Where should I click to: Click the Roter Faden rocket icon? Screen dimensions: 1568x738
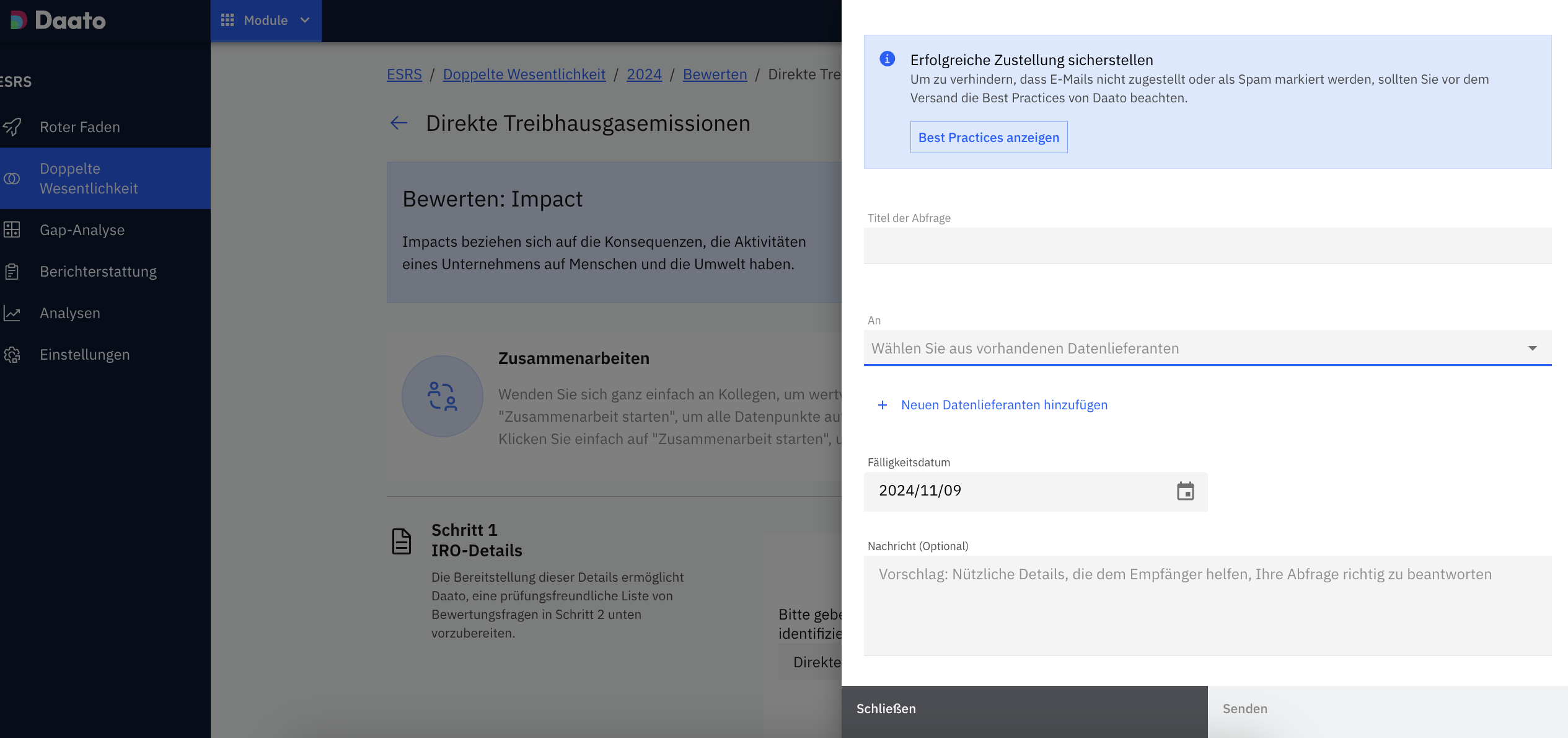pos(12,127)
